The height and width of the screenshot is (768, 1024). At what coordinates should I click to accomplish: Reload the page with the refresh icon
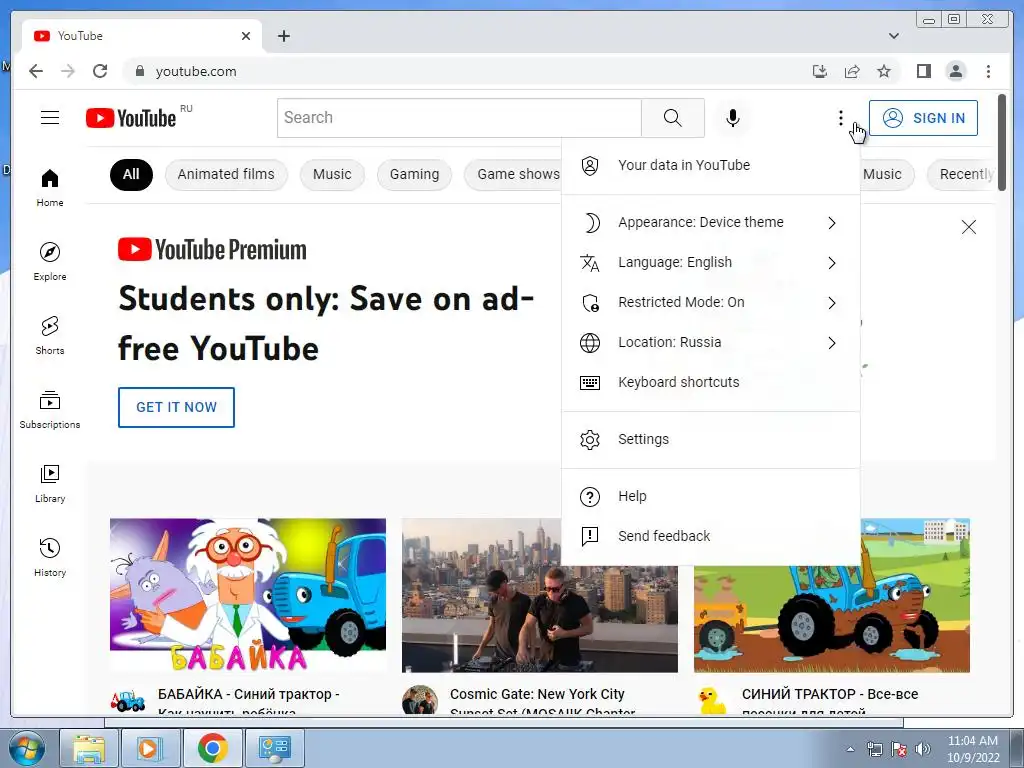(x=100, y=71)
